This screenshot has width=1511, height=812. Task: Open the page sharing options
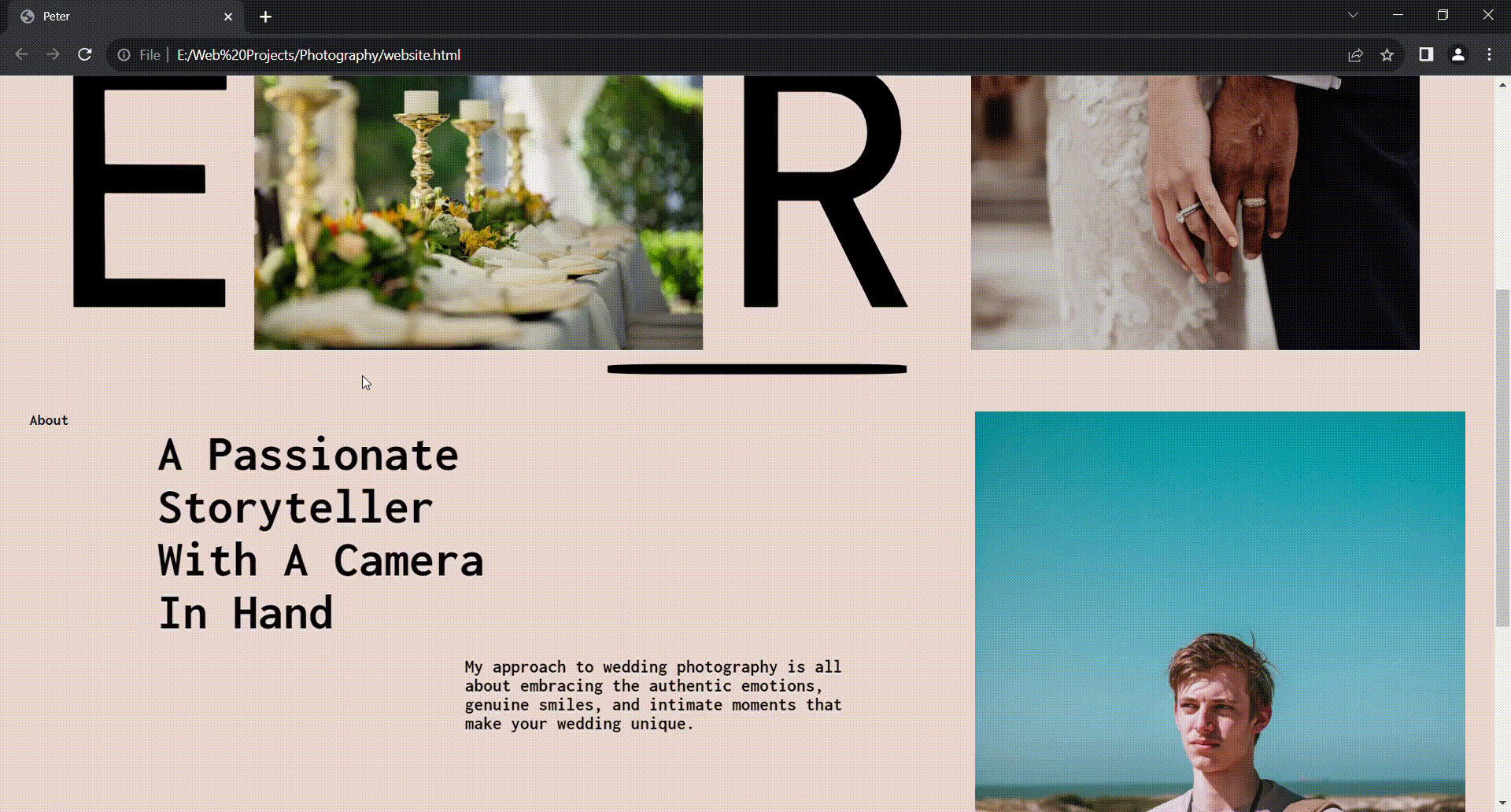click(1356, 54)
